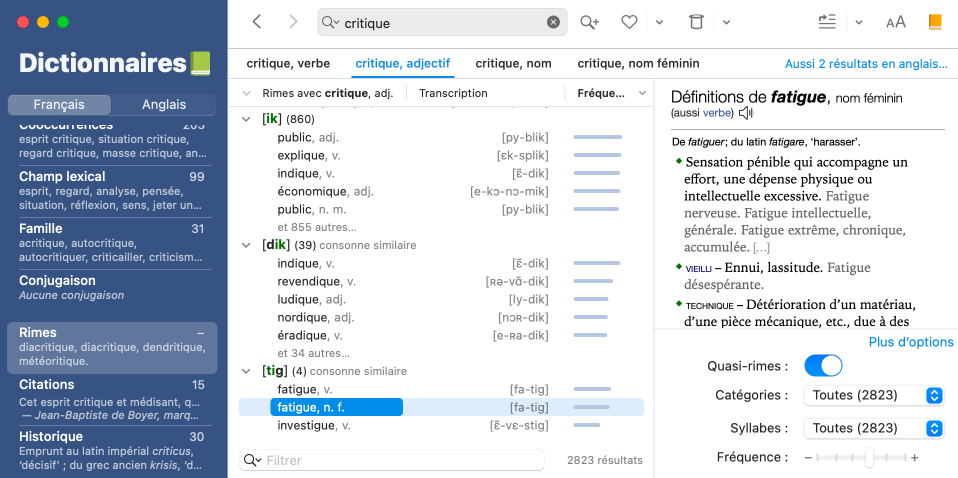The height and width of the screenshot is (478, 958).
Task: Switch to the critique, verbe tab
Action: tap(288, 63)
